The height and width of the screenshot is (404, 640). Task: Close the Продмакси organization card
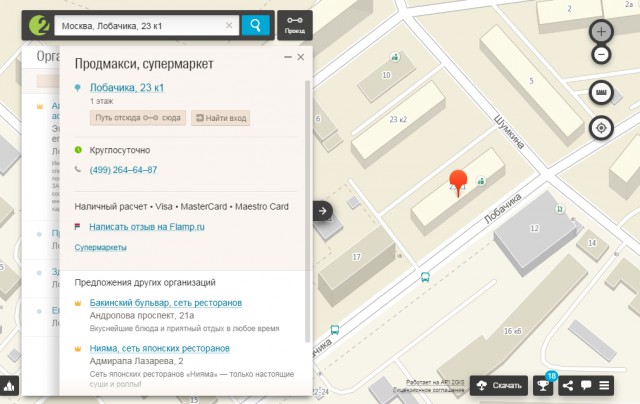click(301, 57)
